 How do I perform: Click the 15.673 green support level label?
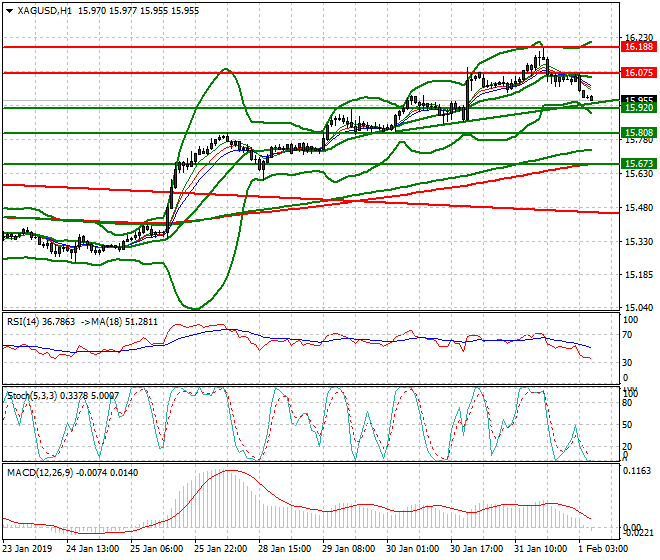pos(639,164)
